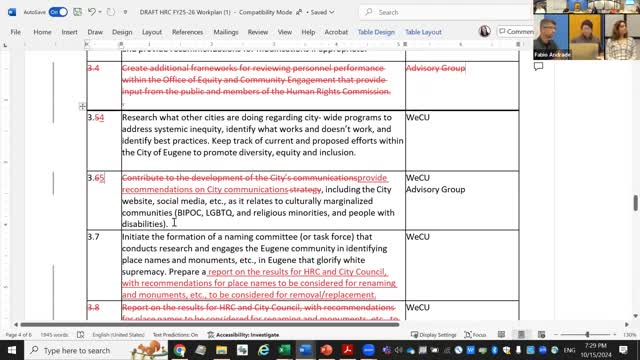Click the comment balloon in margin
This screenshot has width=640, height=360.
tap(538, 67)
